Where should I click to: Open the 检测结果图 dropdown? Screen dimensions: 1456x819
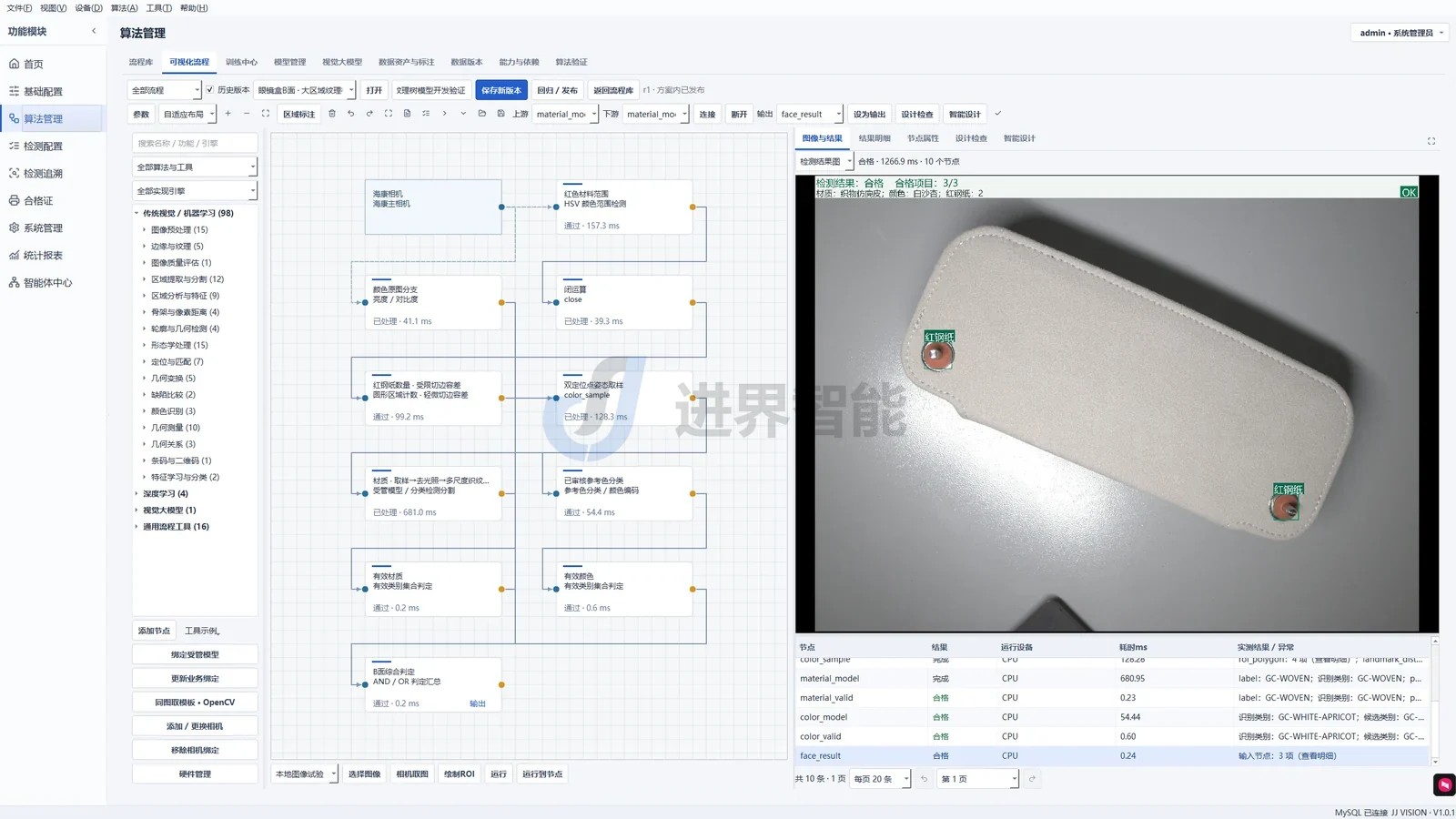(825, 161)
